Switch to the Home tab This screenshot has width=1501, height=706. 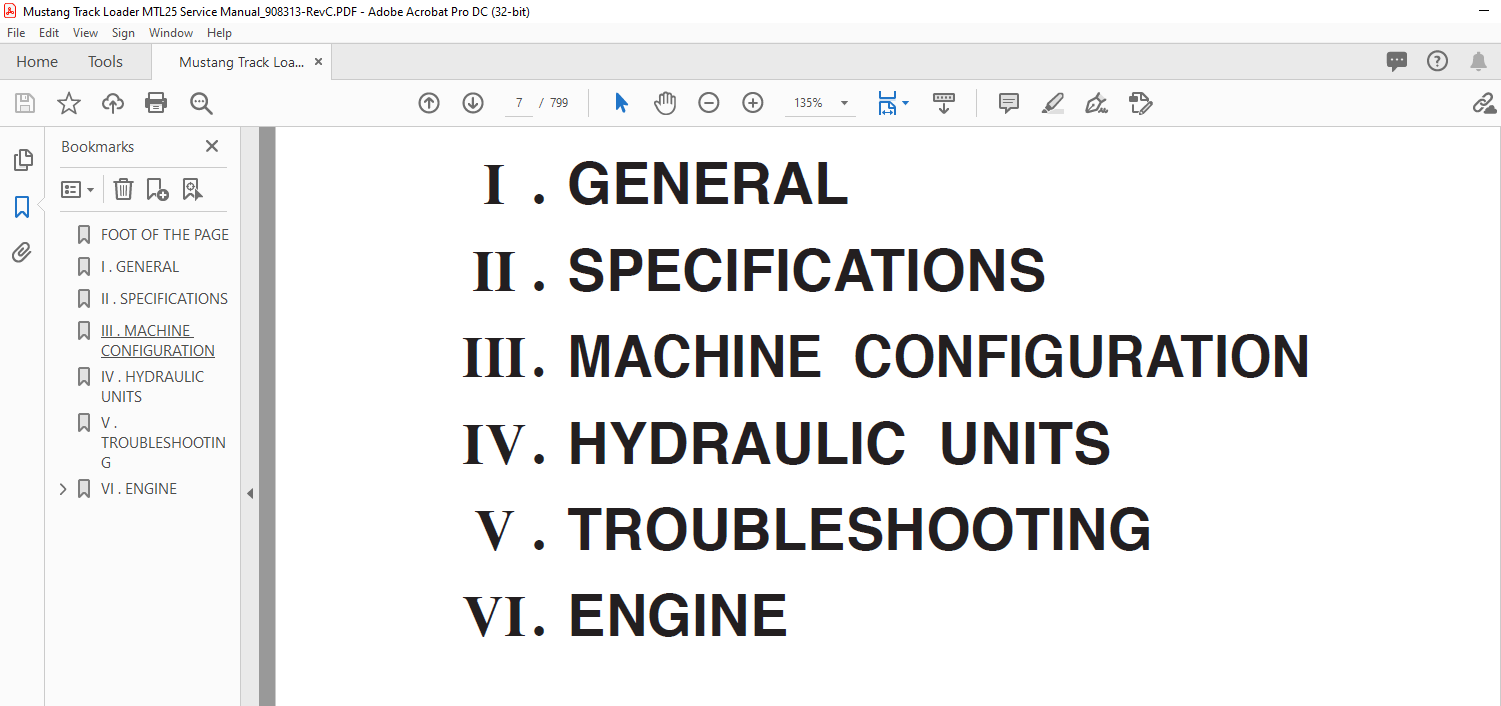(x=37, y=62)
